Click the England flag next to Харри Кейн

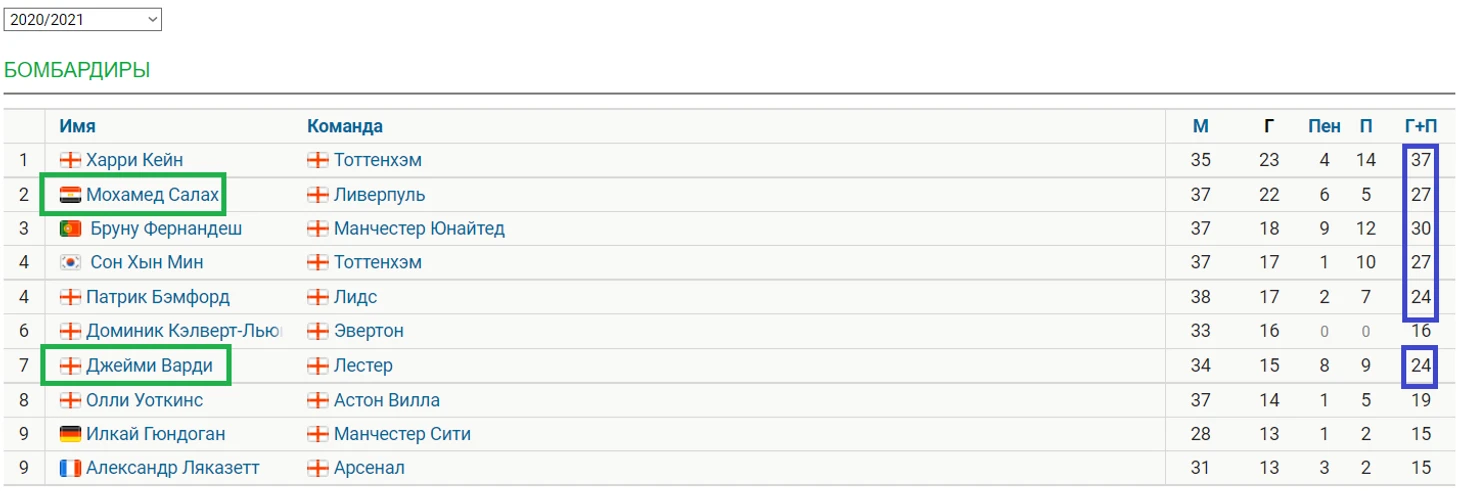tap(70, 160)
